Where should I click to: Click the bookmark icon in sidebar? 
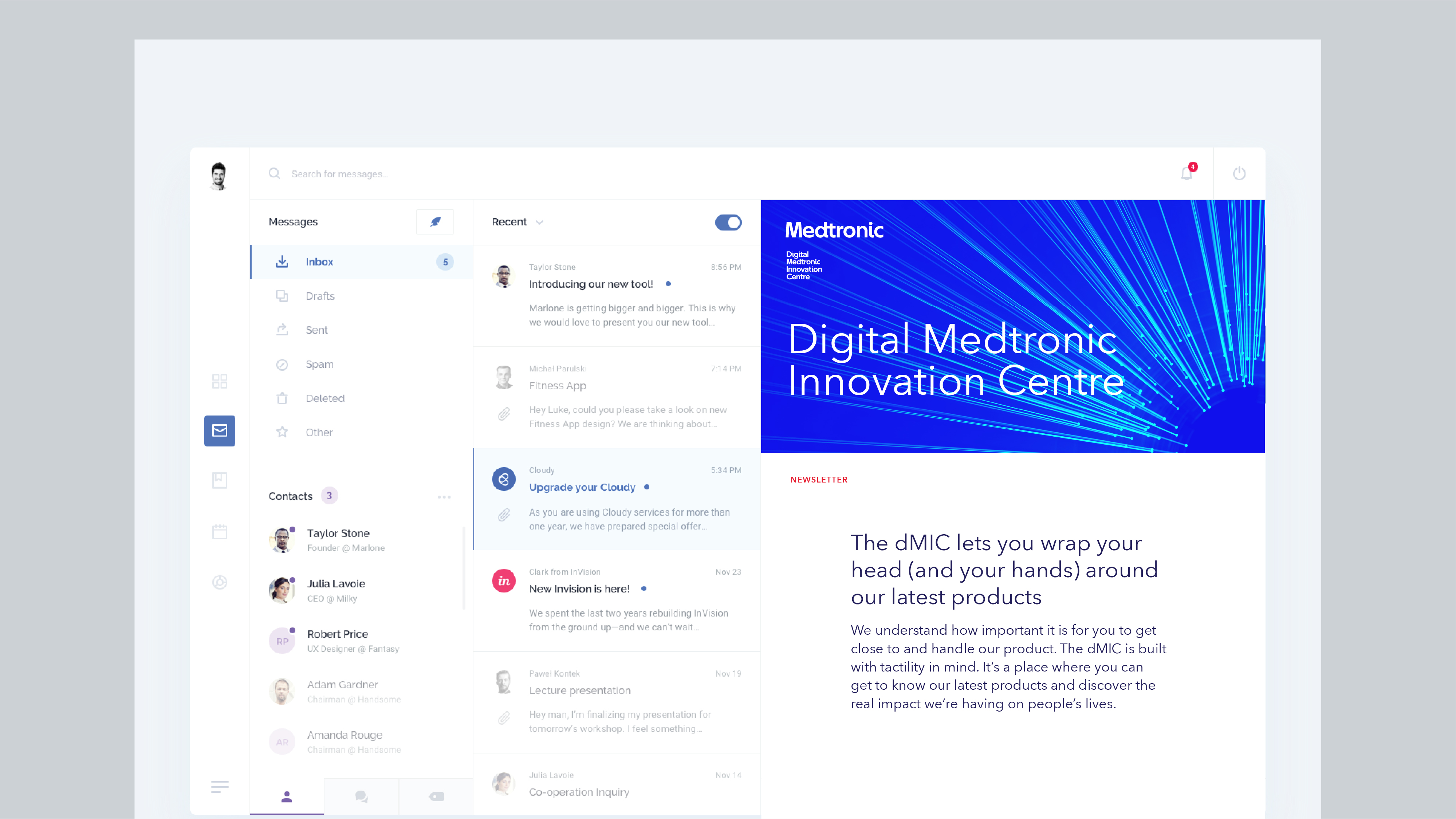click(219, 480)
